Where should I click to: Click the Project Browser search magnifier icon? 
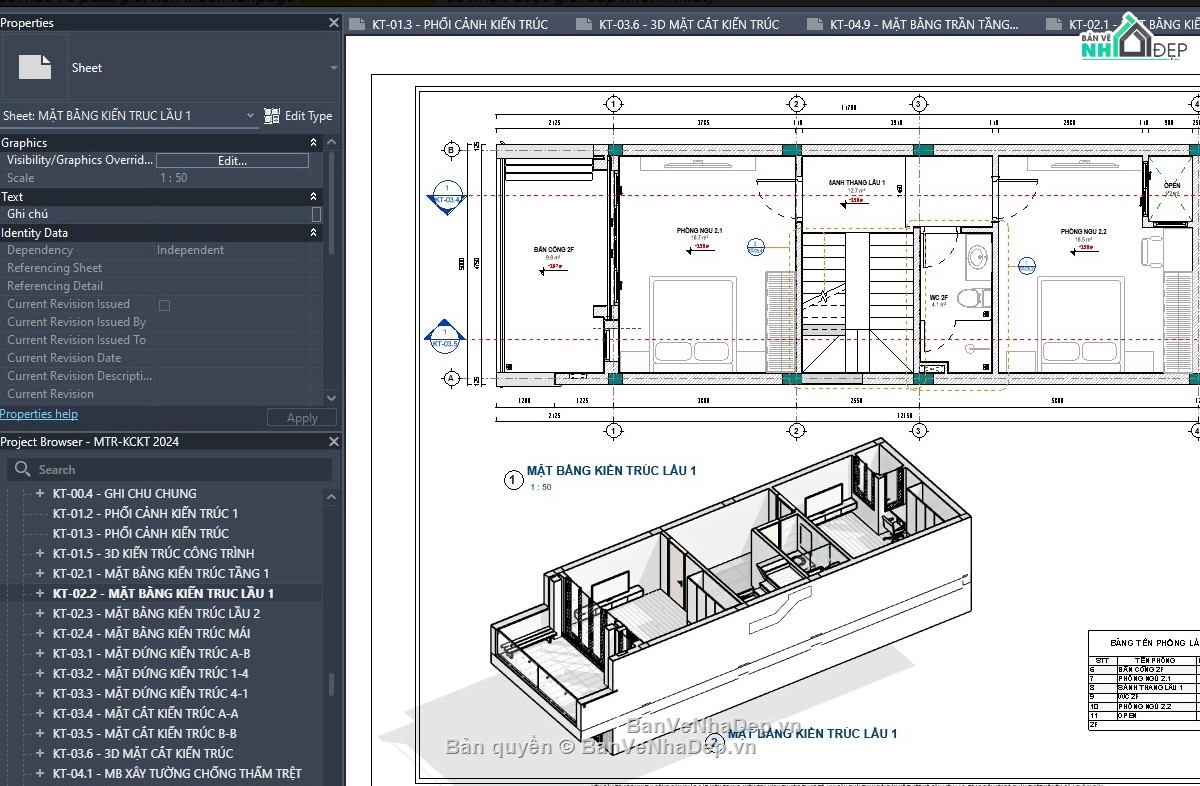pos(22,469)
